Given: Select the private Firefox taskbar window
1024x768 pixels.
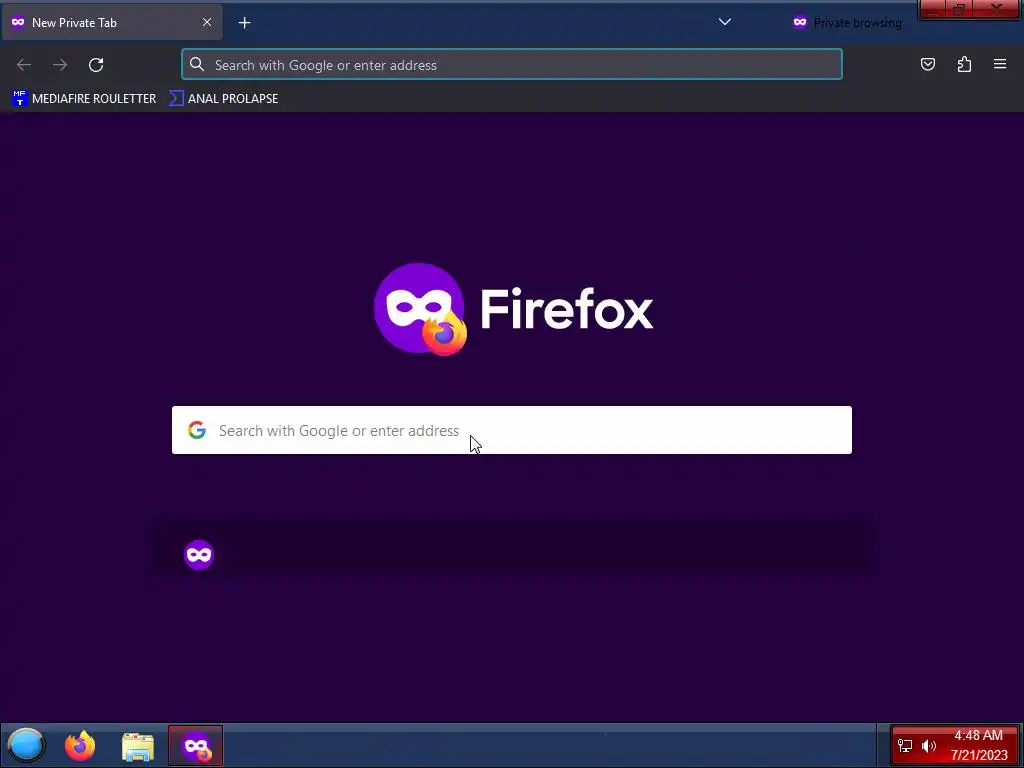Looking at the screenshot, I should point(195,745).
